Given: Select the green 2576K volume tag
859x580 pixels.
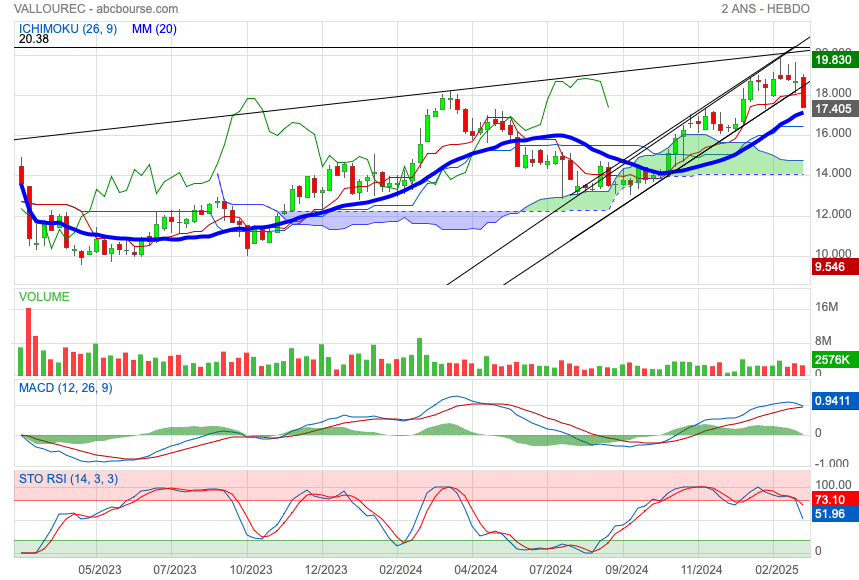Looking at the screenshot, I should 834,359.
